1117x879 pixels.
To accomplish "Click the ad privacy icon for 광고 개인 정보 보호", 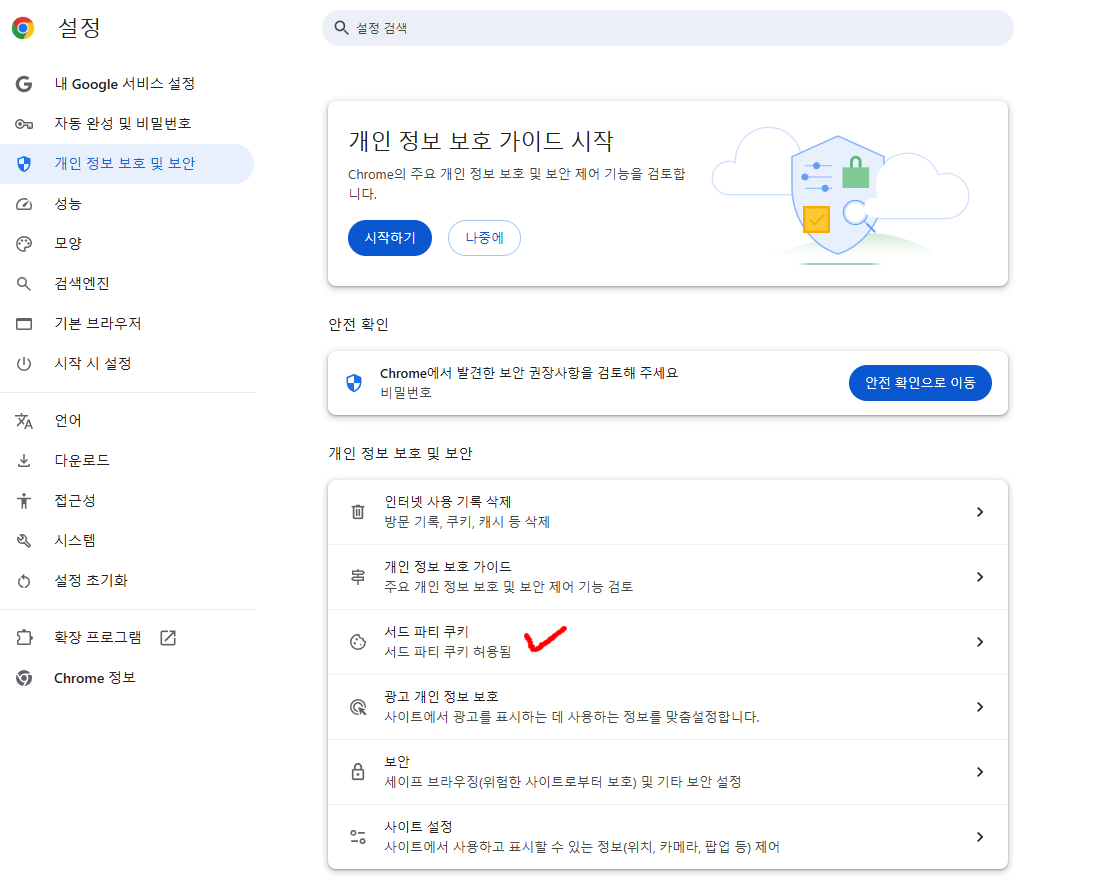I will (358, 707).
